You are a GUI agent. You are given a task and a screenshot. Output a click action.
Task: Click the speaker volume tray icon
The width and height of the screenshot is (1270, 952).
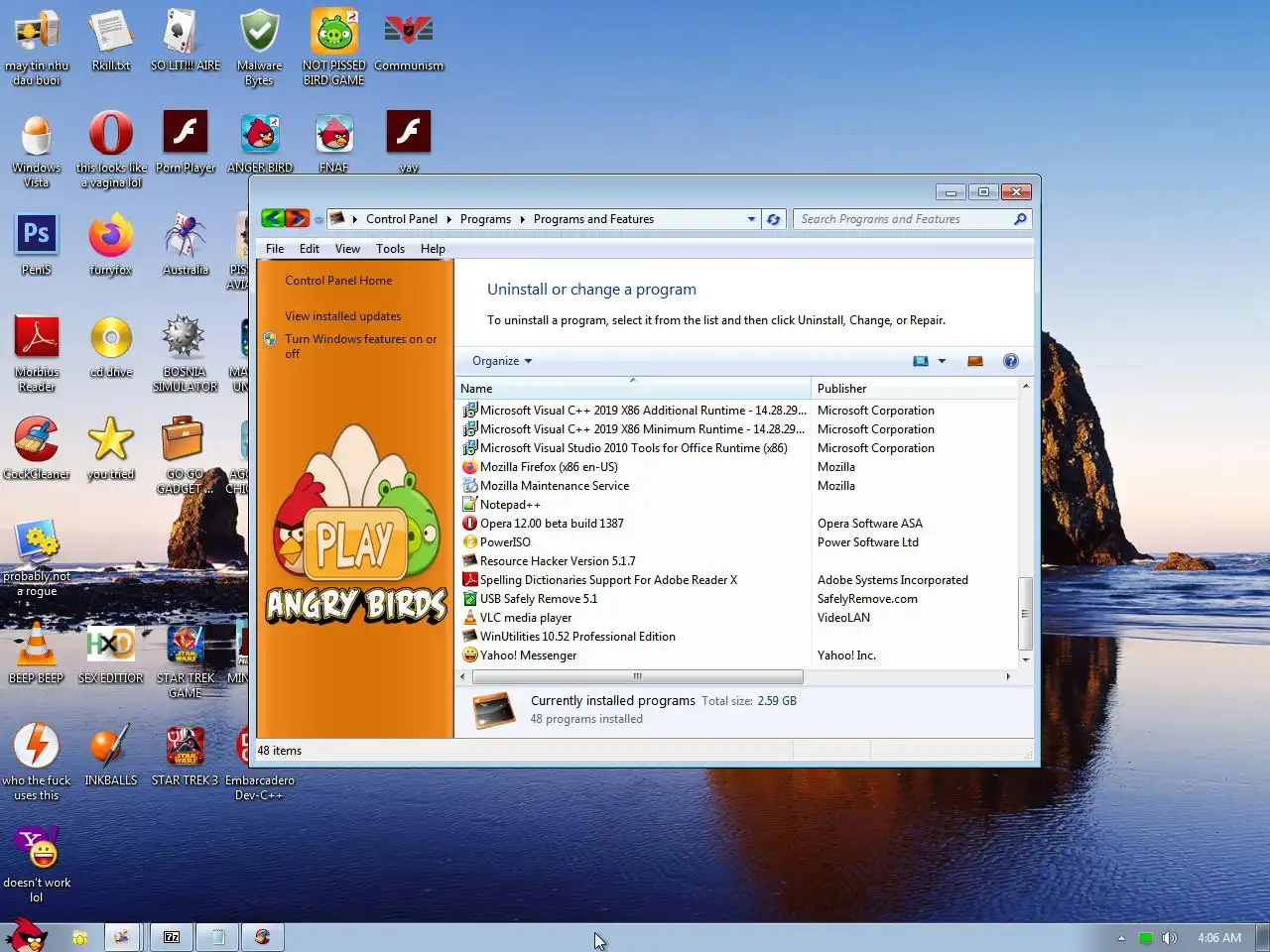(1169, 938)
